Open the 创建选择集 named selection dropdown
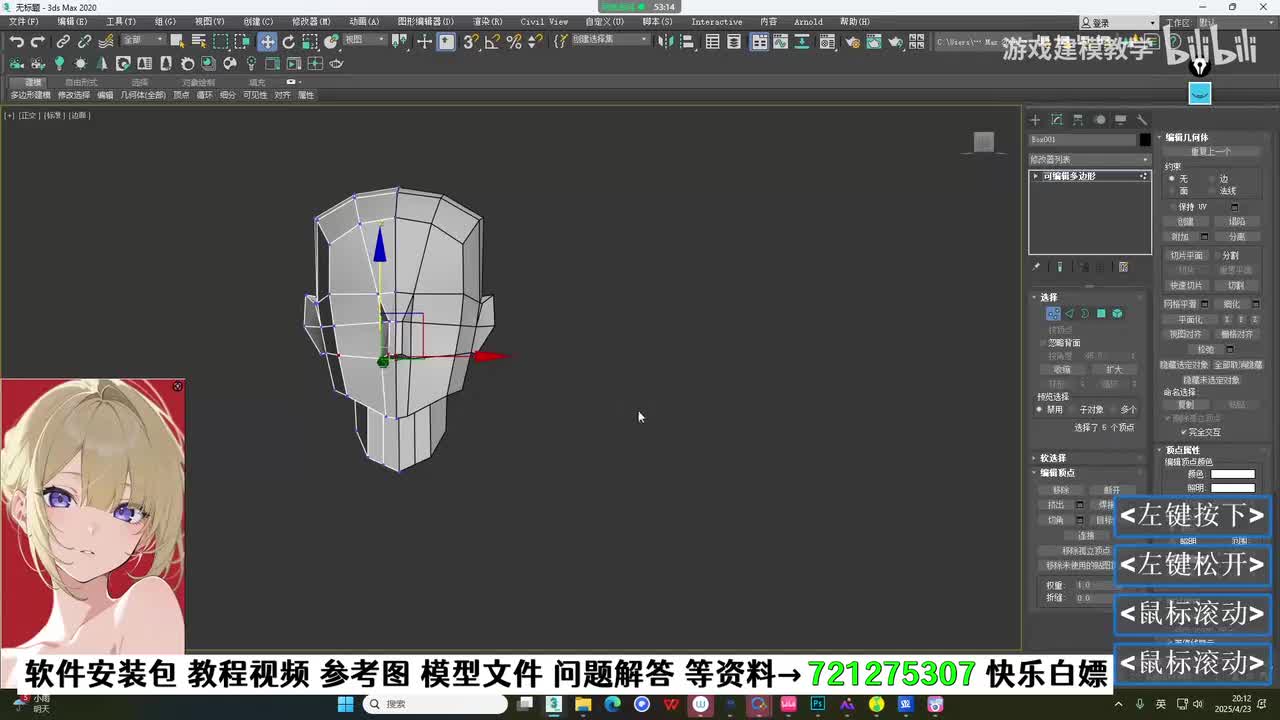Image resolution: width=1280 pixels, height=720 pixels. [x=611, y=40]
